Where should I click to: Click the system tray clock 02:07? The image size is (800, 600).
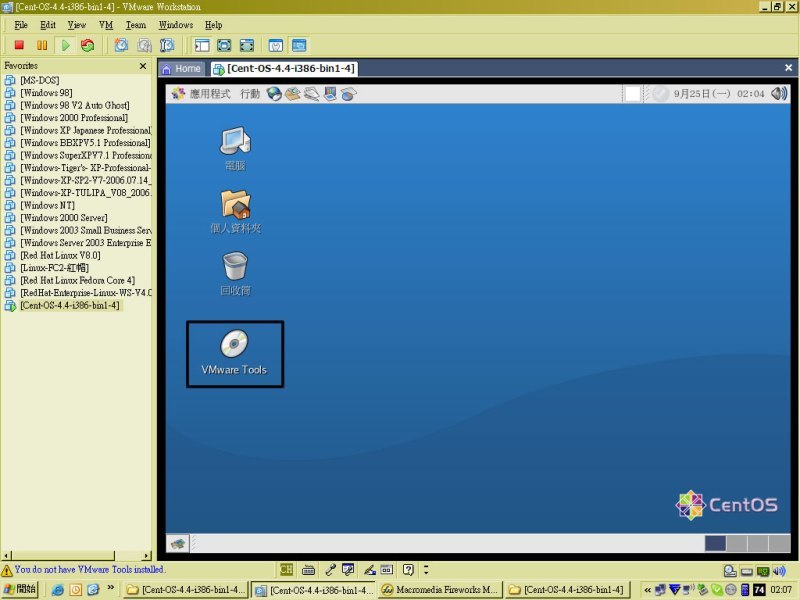[781, 590]
